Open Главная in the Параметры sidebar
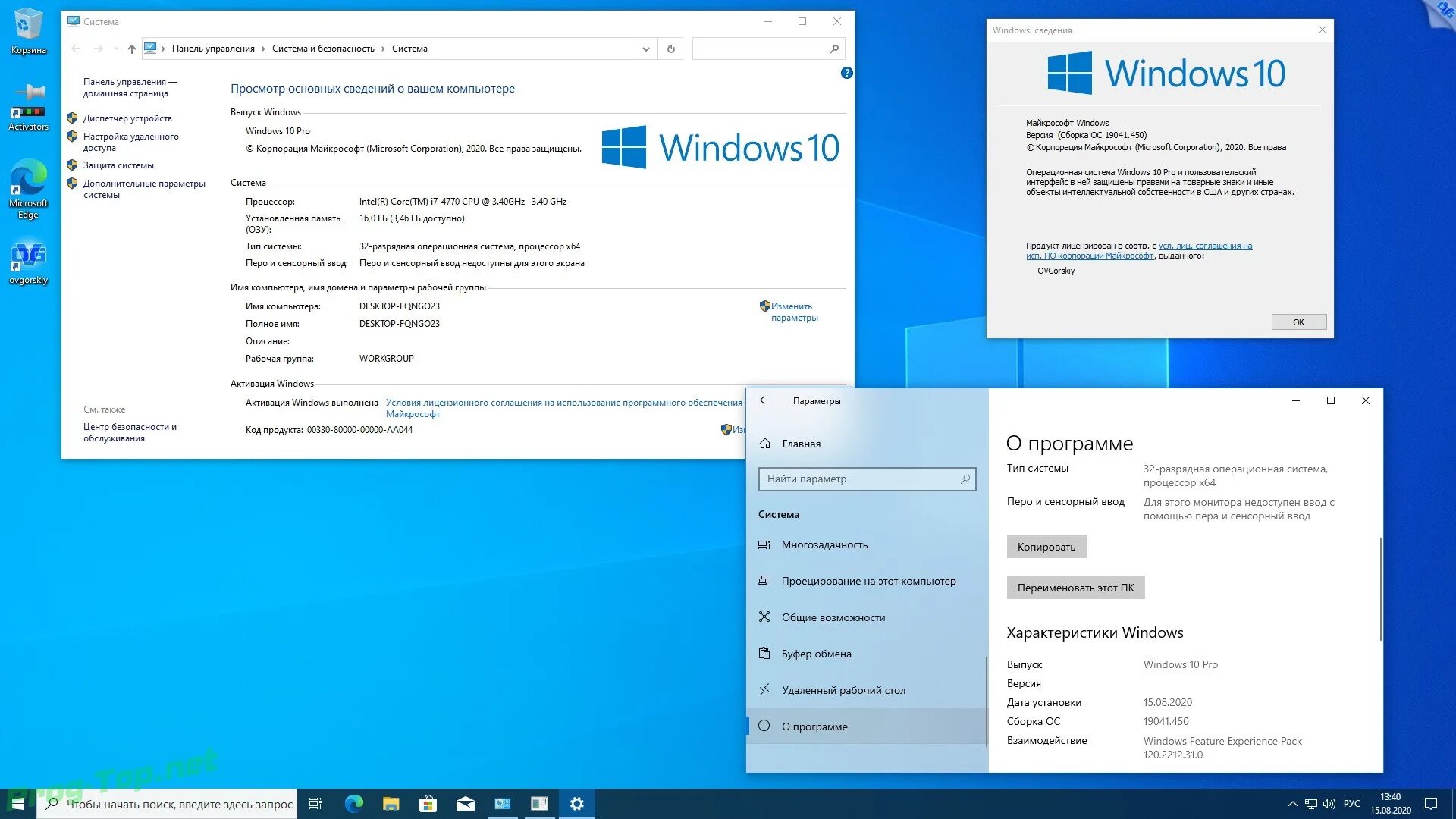1456x819 pixels. click(801, 444)
